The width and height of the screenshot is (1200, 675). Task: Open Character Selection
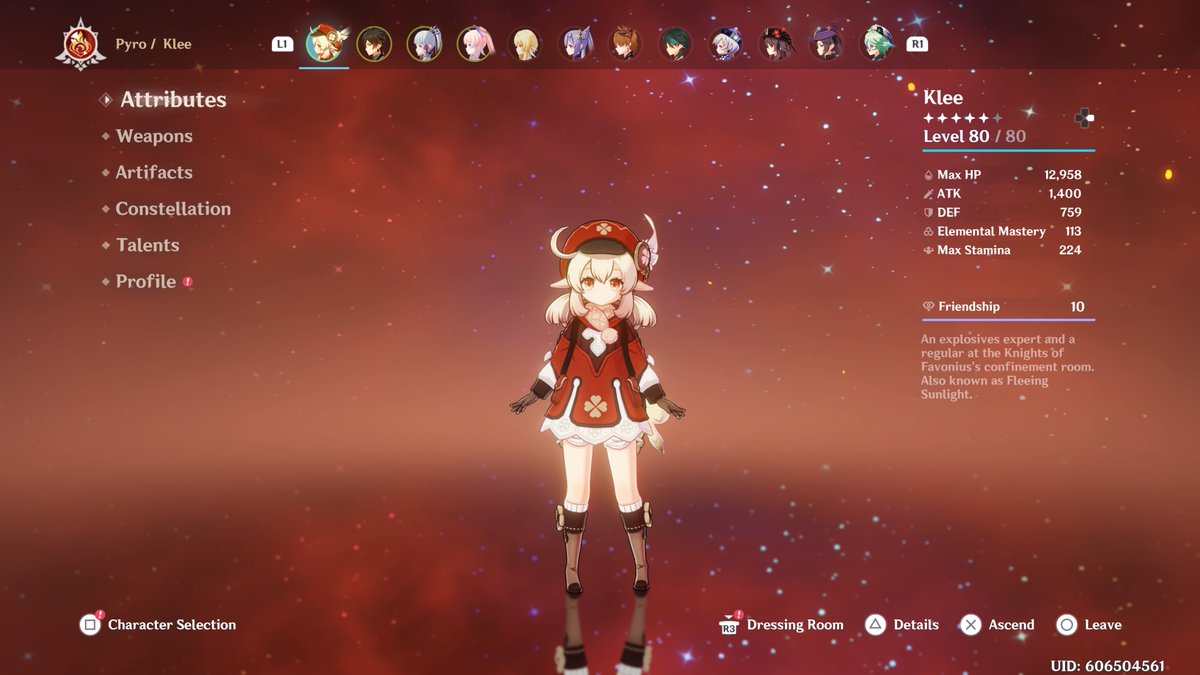click(x=172, y=625)
